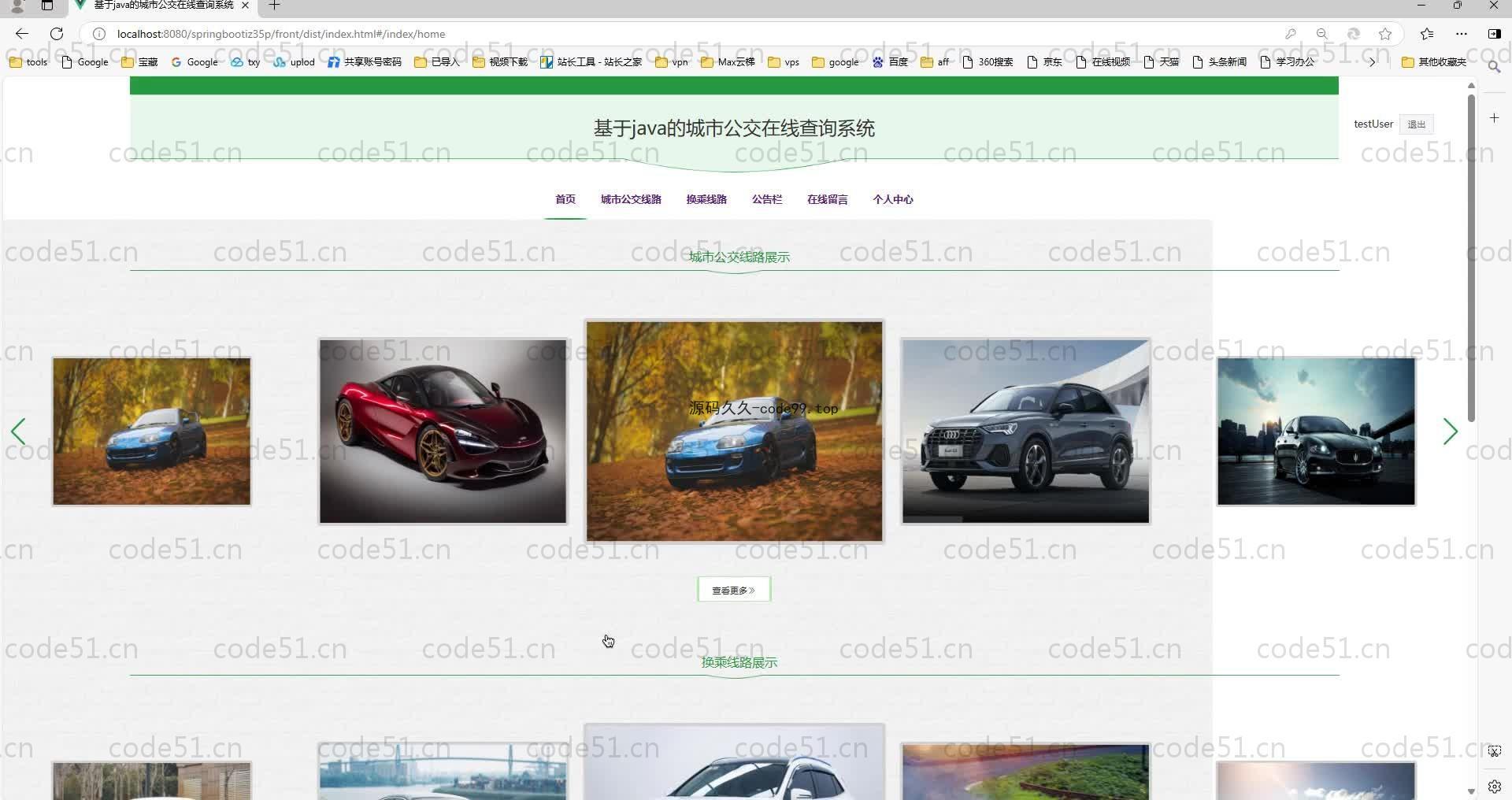Viewport: 1512px width, 800px height.
Task: Open the aff bookmark folder
Action: [935, 62]
